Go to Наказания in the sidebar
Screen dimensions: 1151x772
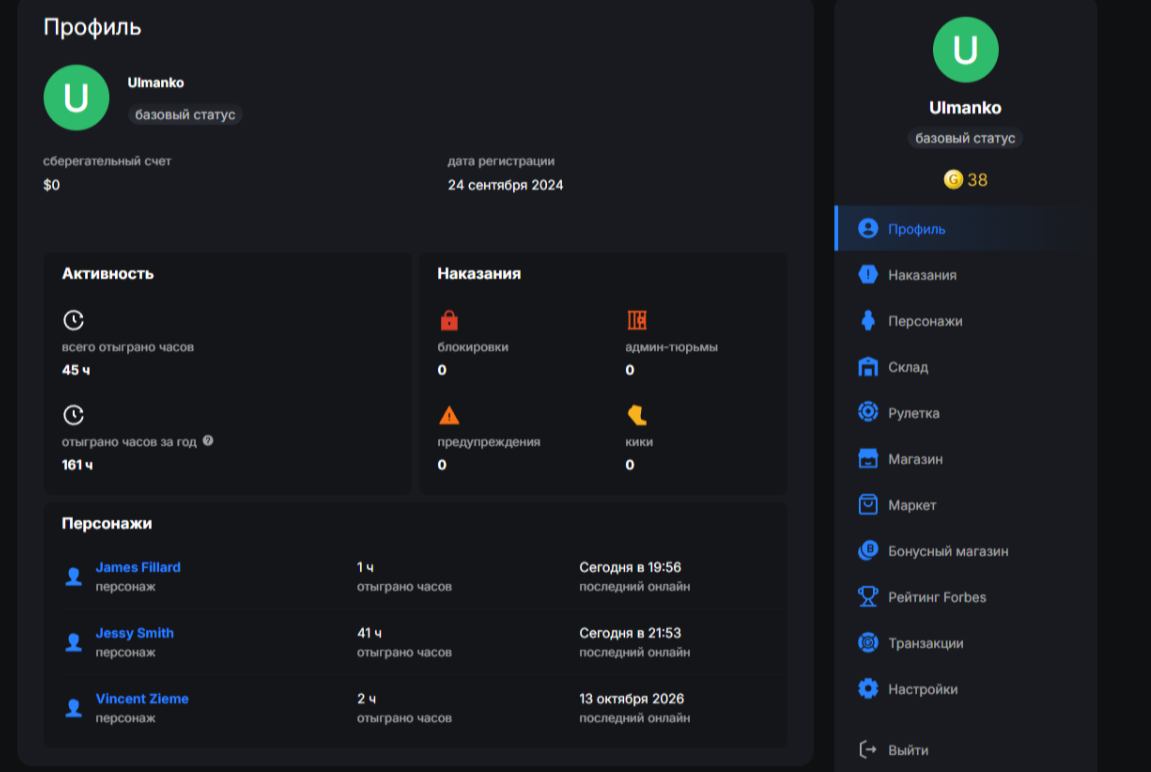coord(965,274)
